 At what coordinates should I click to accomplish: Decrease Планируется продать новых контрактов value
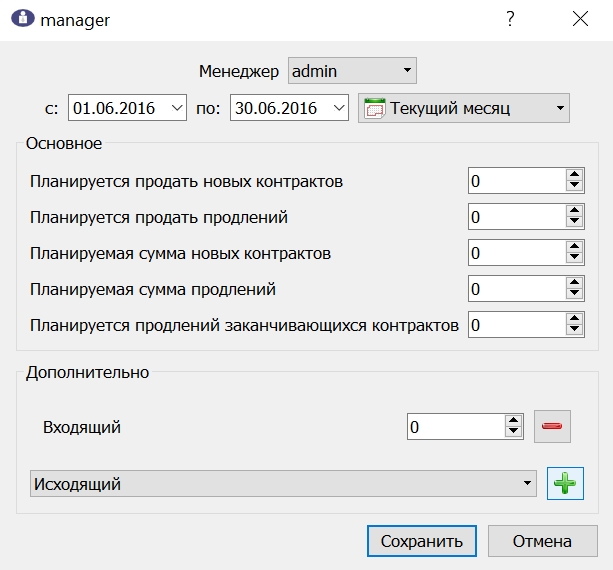(x=574, y=186)
